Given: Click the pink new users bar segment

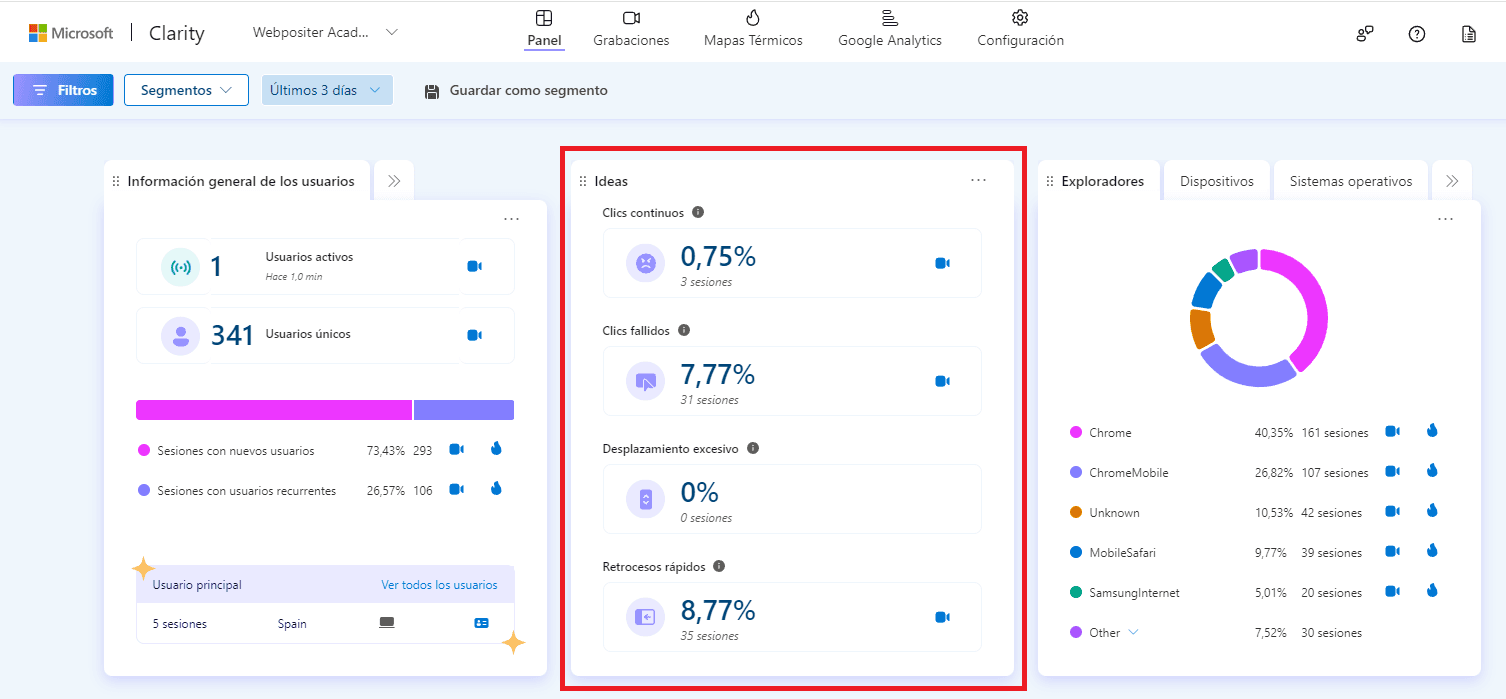Looking at the screenshot, I should click(273, 410).
